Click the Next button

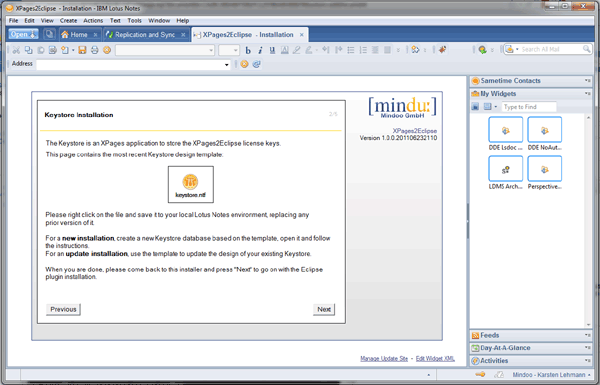pyautogui.click(x=324, y=309)
